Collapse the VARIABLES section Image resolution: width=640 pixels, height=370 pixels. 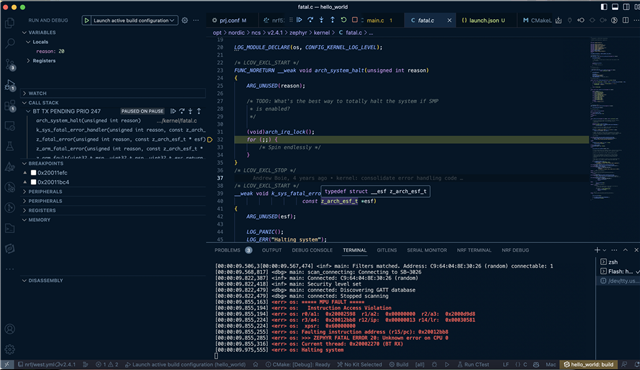(113, 32)
